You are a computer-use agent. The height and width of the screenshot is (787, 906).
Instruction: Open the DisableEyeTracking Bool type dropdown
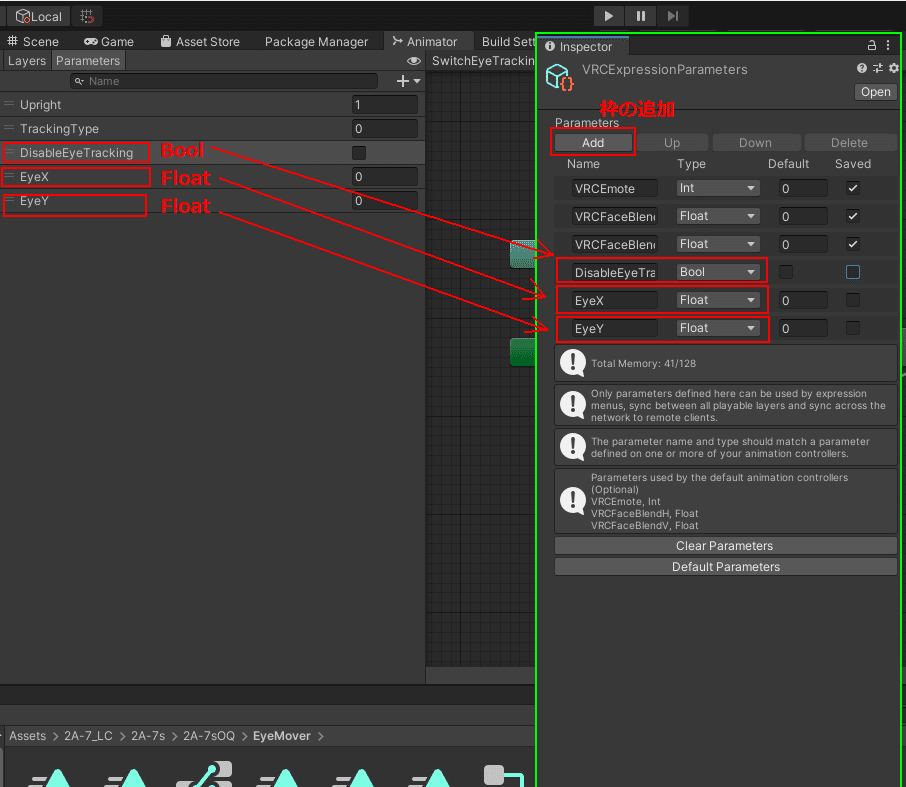[x=717, y=272]
